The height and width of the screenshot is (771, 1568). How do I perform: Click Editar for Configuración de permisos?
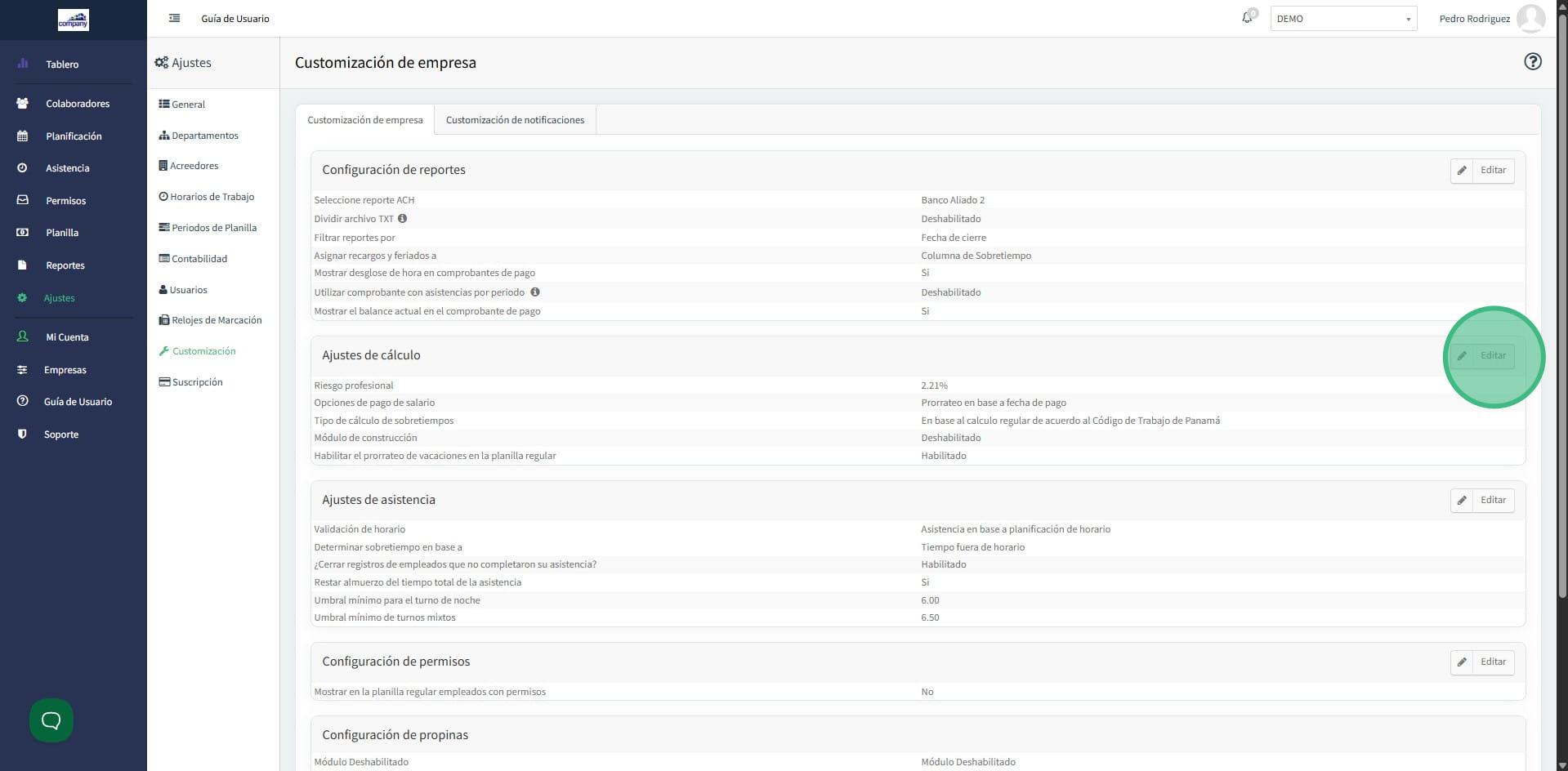(1483, 662)
